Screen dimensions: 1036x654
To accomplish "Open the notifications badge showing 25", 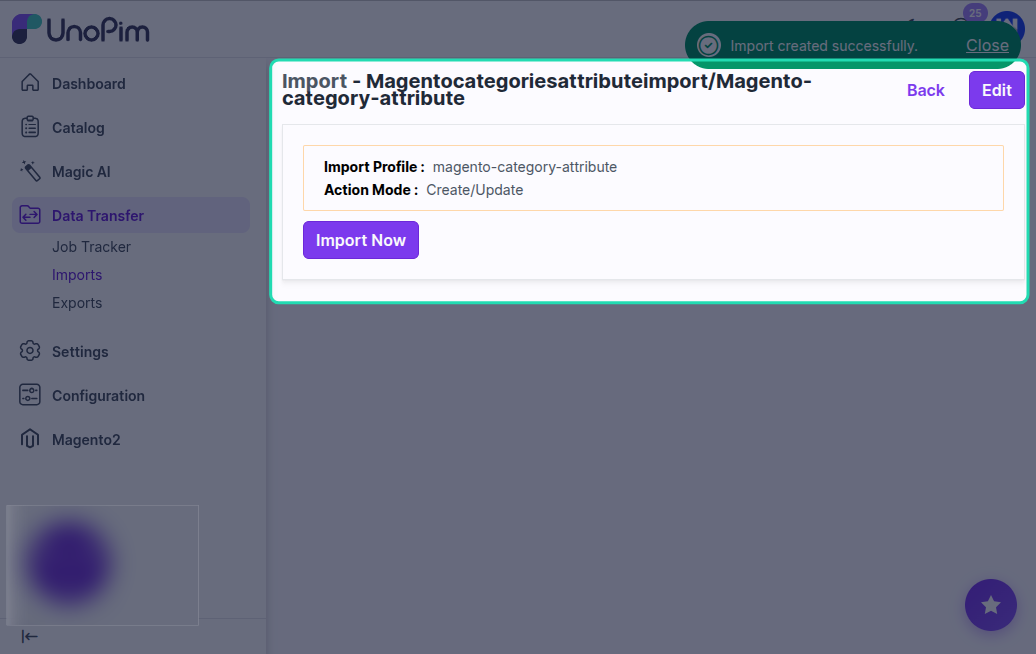I will [975, 13].
